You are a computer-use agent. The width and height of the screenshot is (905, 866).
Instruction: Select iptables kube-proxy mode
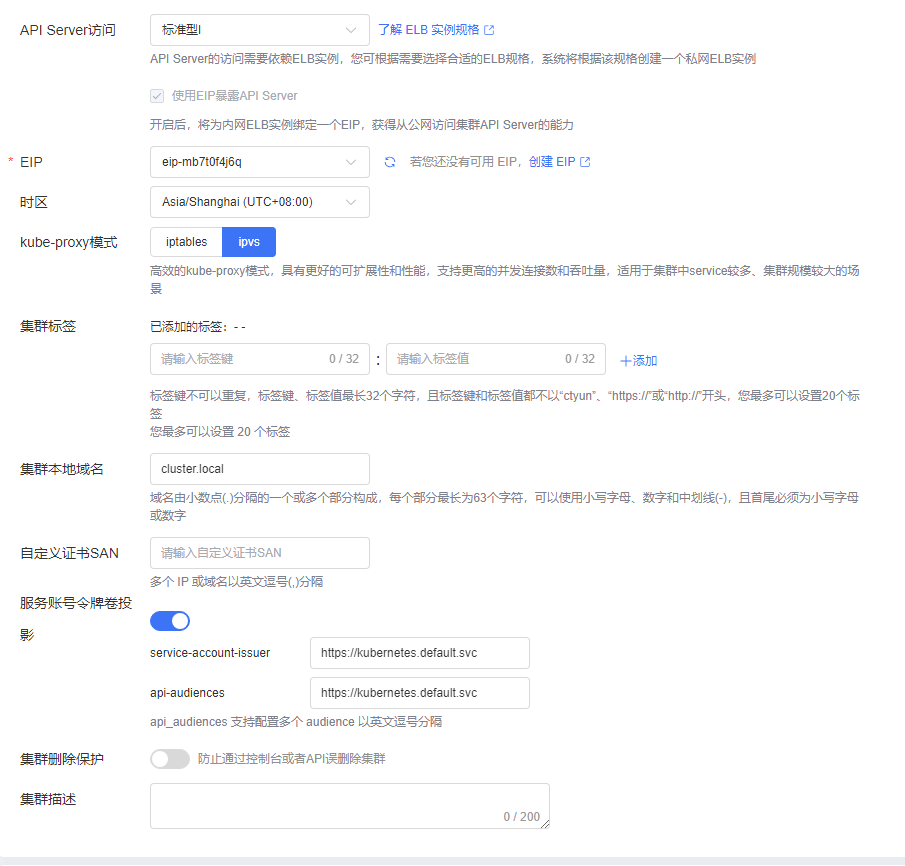pos(186,242)
